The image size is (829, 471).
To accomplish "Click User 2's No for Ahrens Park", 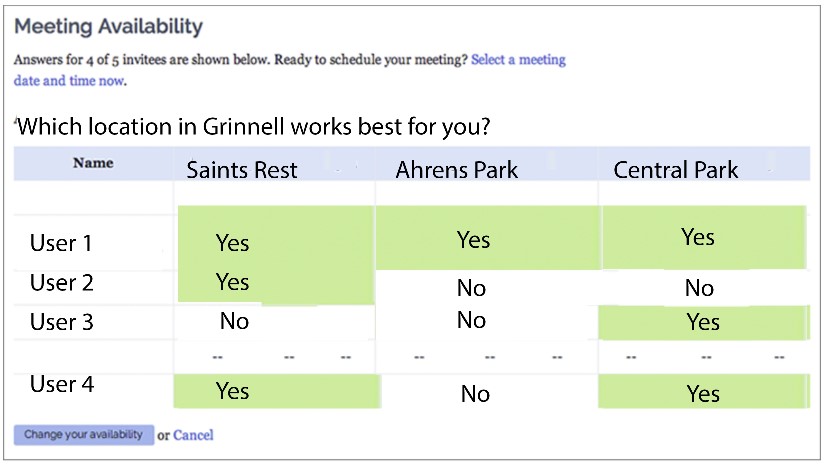I will click(x=471, y=288).
